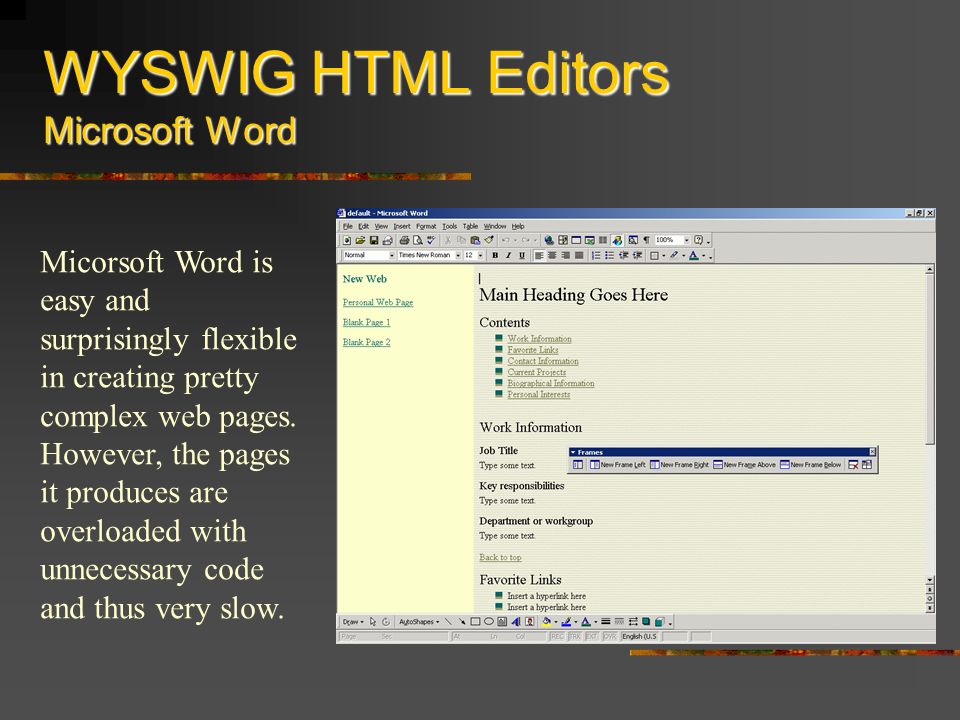Choose the Line Style icon
The image size is (960, 720).
(x=606, y=622)
